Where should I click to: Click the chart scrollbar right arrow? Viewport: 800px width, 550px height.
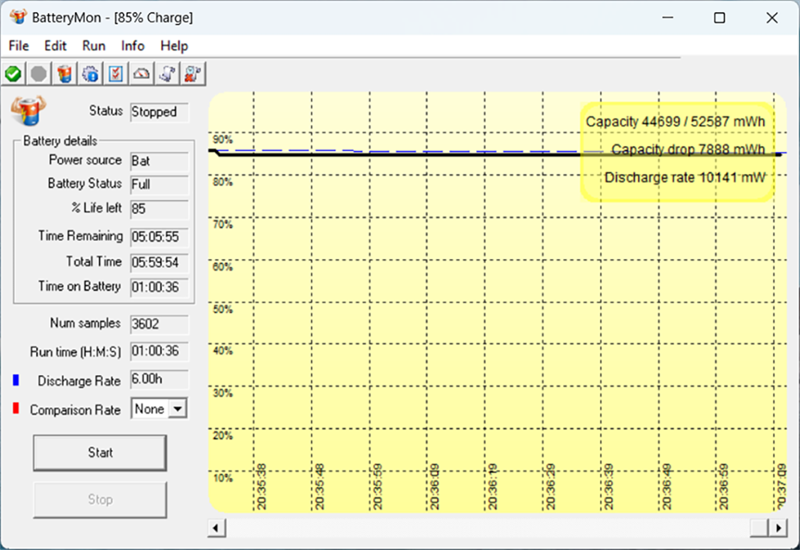point(779,528)
